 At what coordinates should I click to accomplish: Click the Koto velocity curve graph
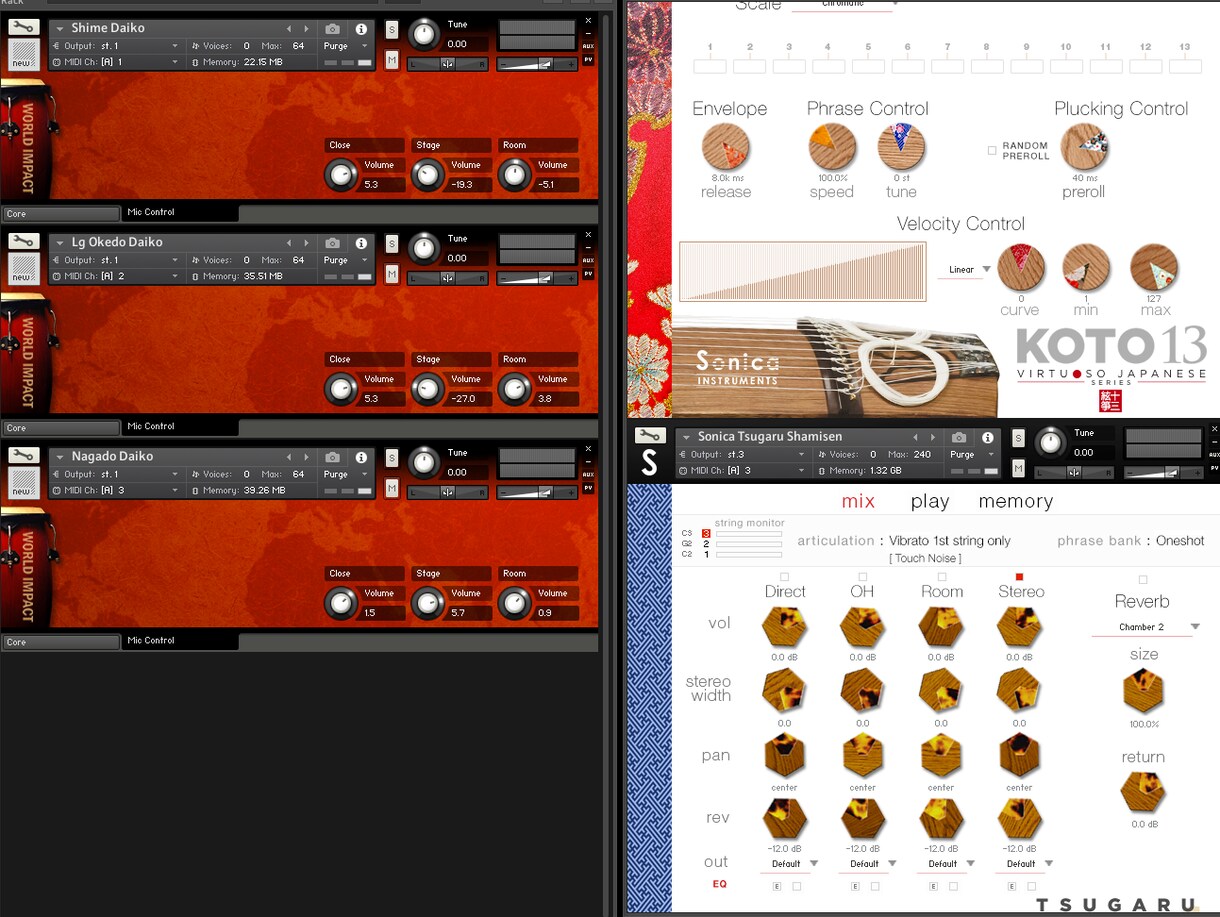(x=803, y=271)
